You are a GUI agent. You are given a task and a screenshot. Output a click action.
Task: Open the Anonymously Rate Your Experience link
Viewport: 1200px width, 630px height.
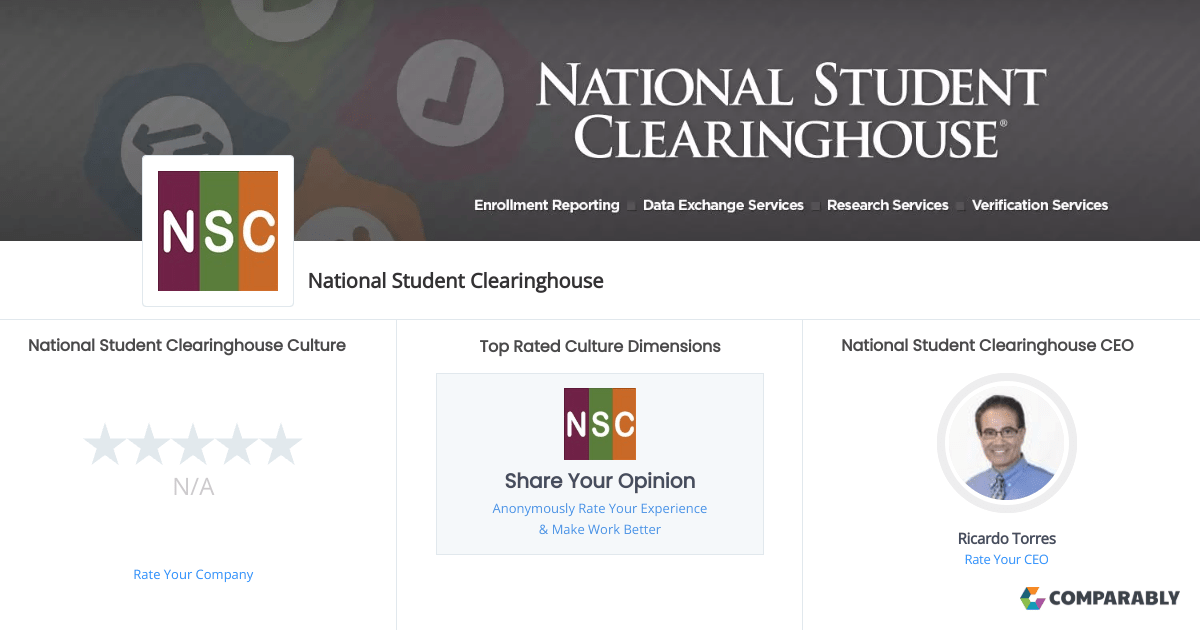599,508
